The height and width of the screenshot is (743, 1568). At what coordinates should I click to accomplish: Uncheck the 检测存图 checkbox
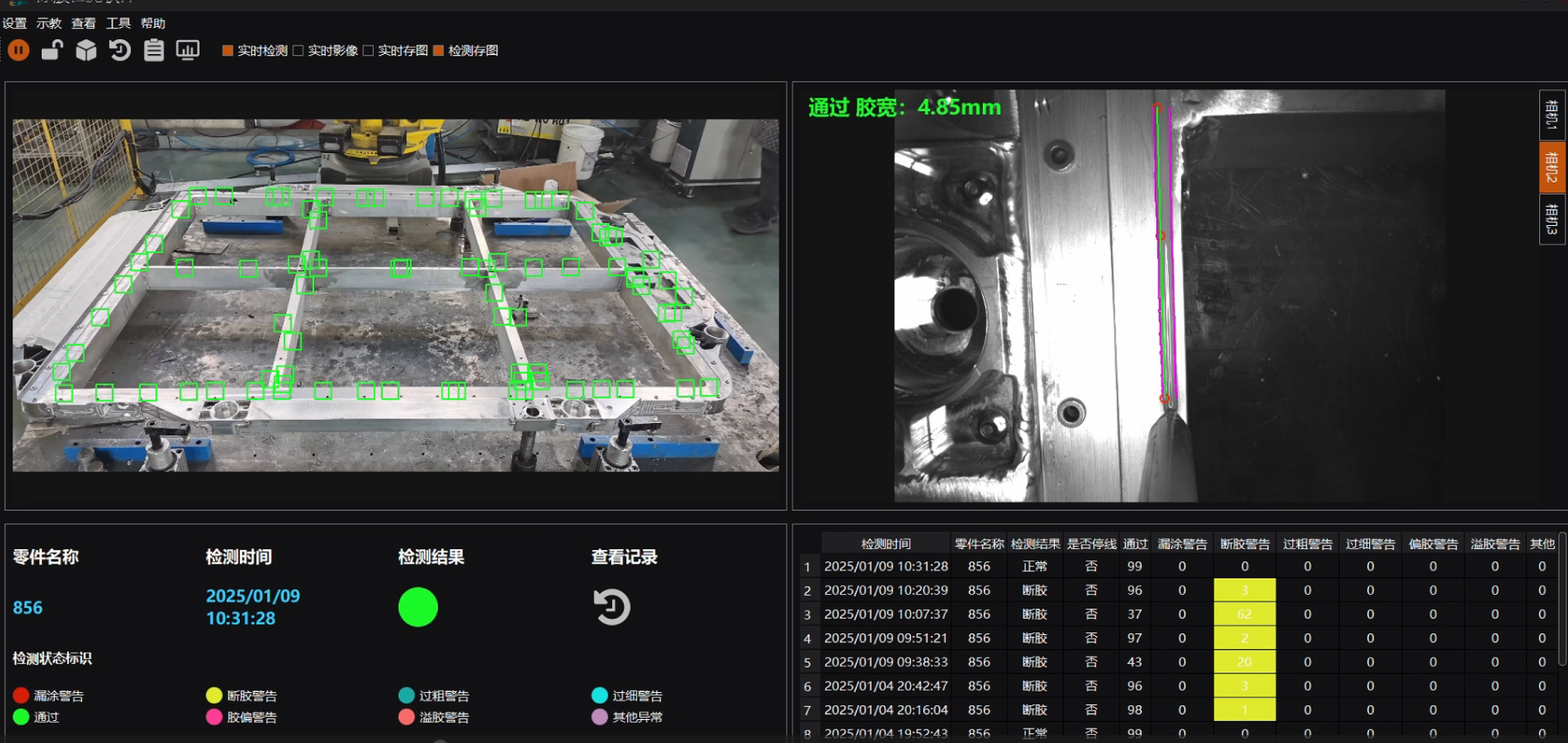(x=439, y=51)
